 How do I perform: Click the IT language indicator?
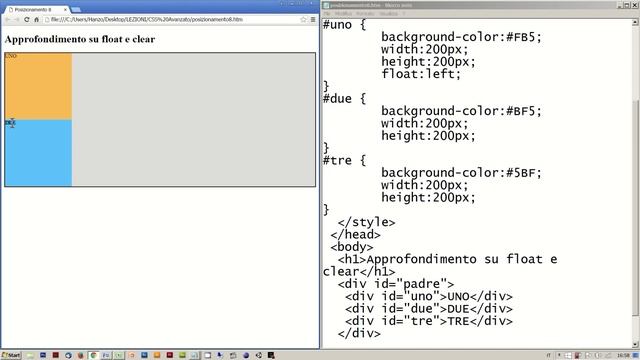point(549,356)
